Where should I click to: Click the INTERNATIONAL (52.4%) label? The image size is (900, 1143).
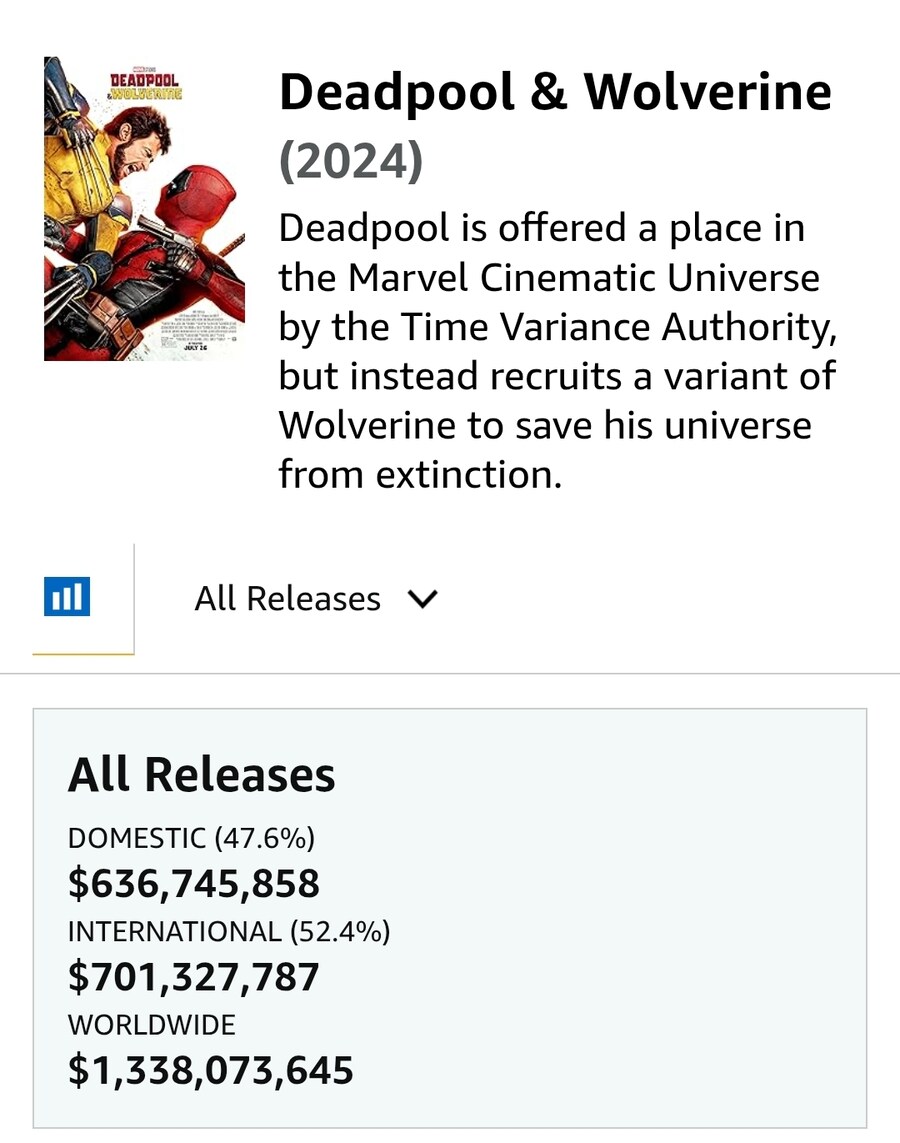tap(229, 932)
